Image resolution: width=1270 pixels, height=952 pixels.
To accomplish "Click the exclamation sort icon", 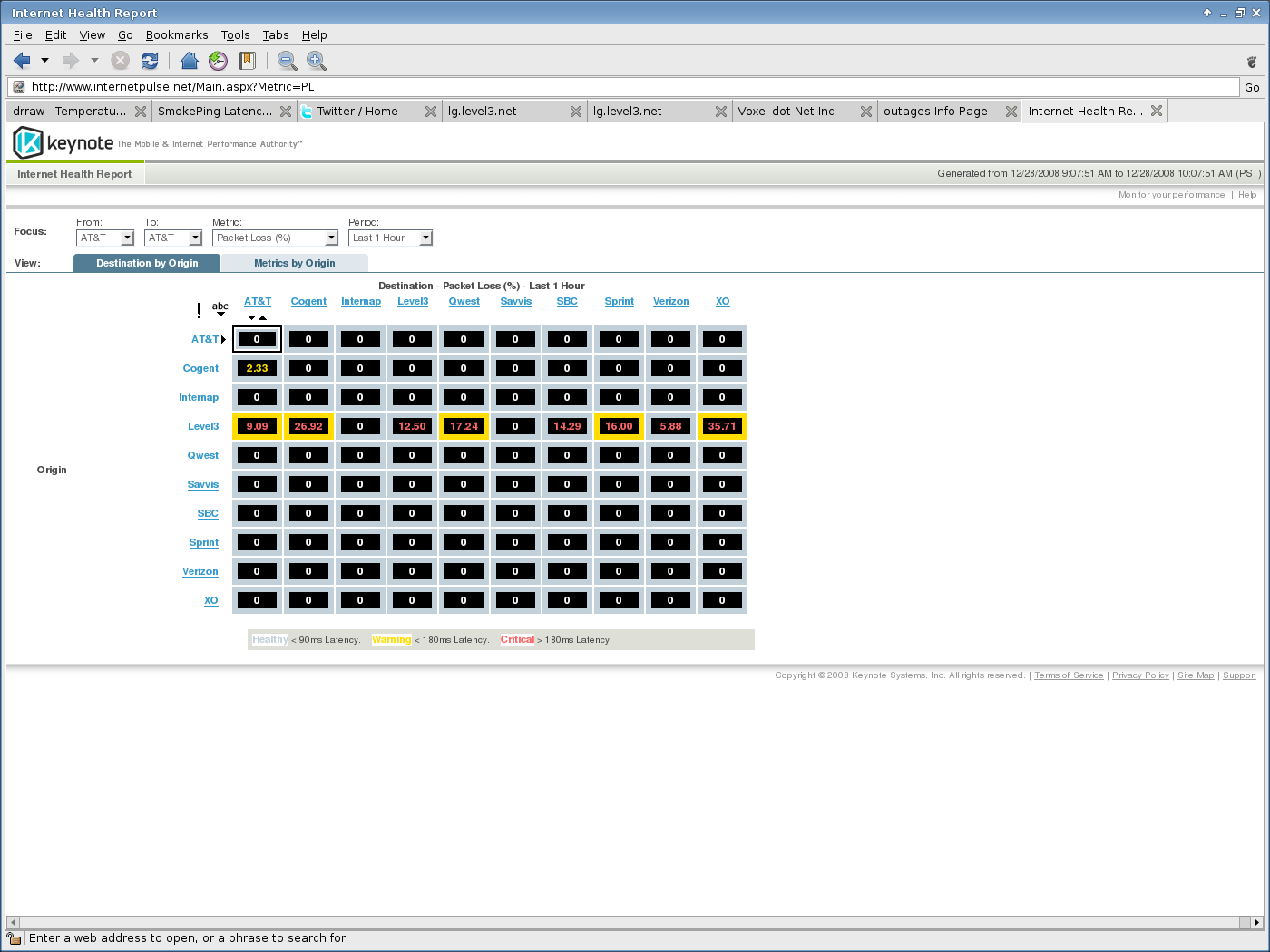I will [199, 310].
